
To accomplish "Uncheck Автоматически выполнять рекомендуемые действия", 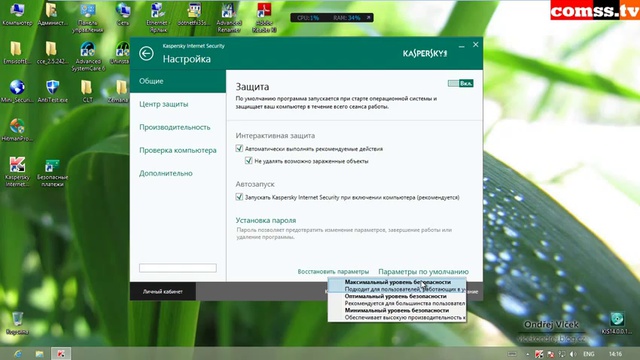I will 239,149.
